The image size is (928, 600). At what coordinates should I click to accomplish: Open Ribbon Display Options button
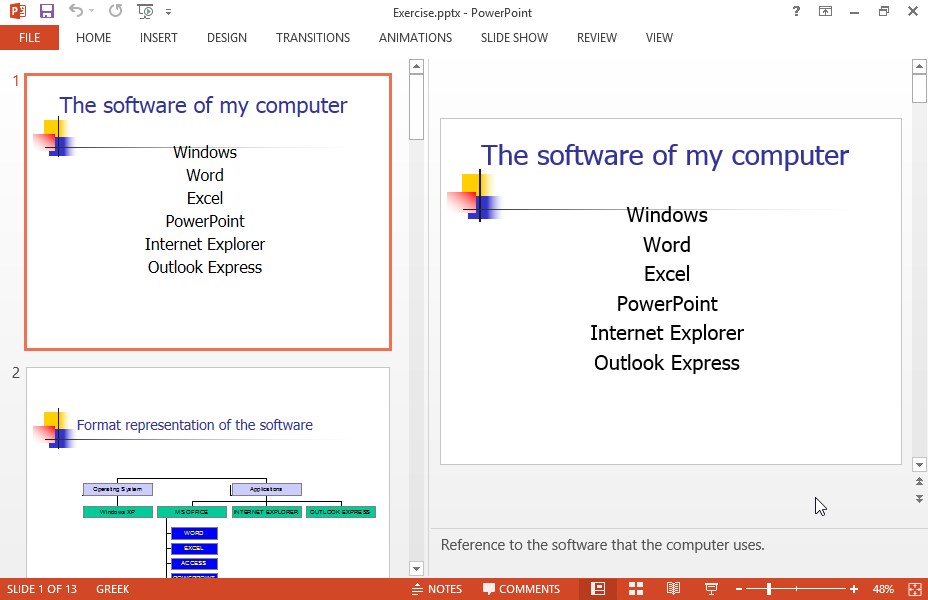[x=825, y=11]
